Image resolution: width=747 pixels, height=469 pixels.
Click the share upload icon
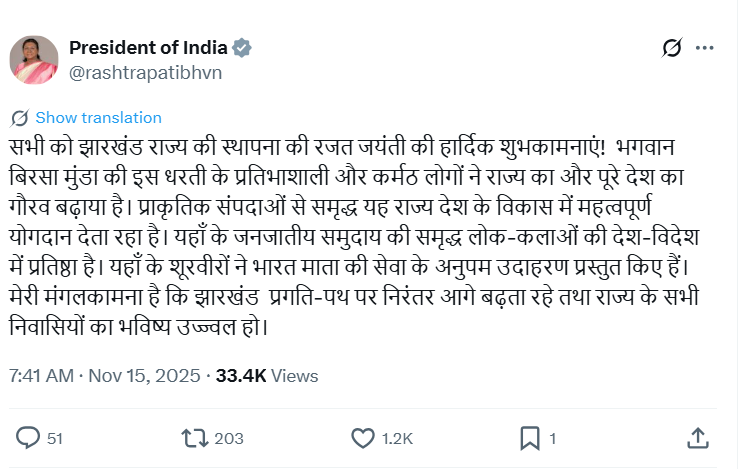pos(699,437)
